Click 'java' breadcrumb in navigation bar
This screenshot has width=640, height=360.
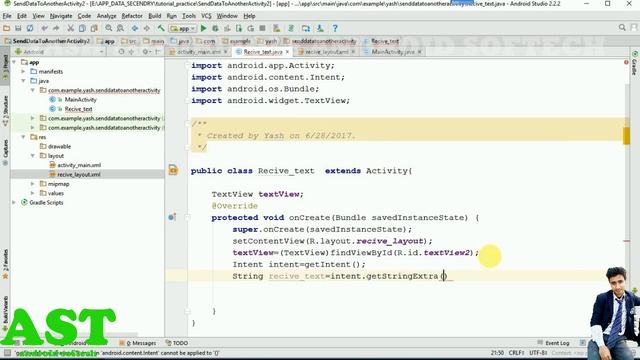coord(180,41)
